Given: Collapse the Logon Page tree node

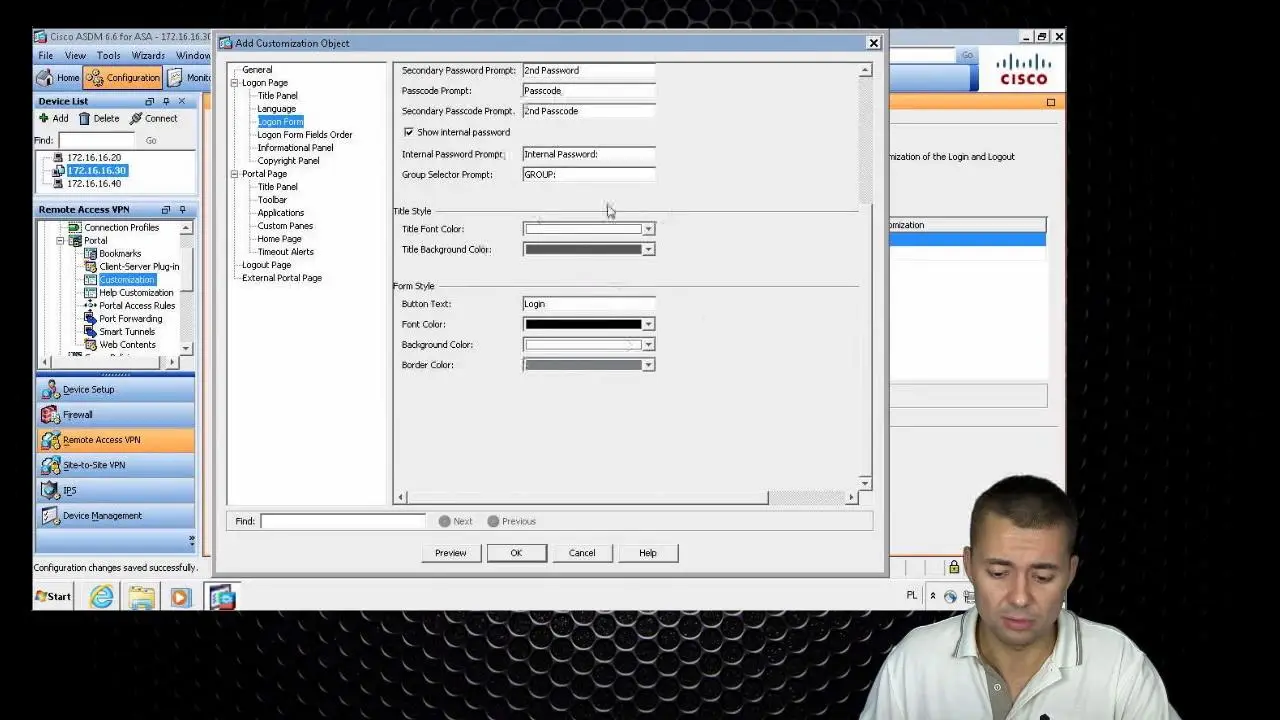Looking at the screenshot, I should [234, 83].
